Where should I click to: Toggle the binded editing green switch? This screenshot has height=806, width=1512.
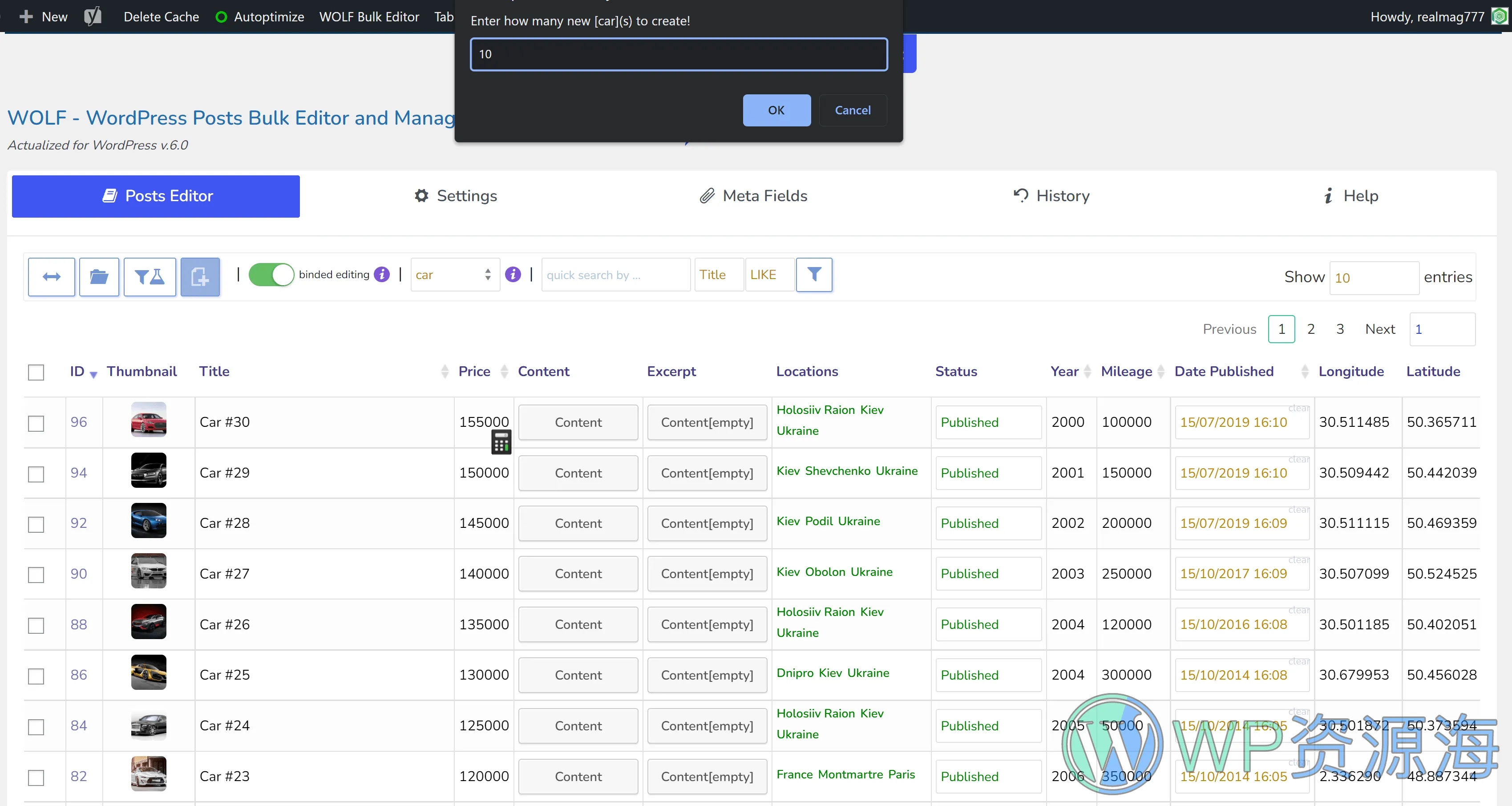(x=272, y=276)
